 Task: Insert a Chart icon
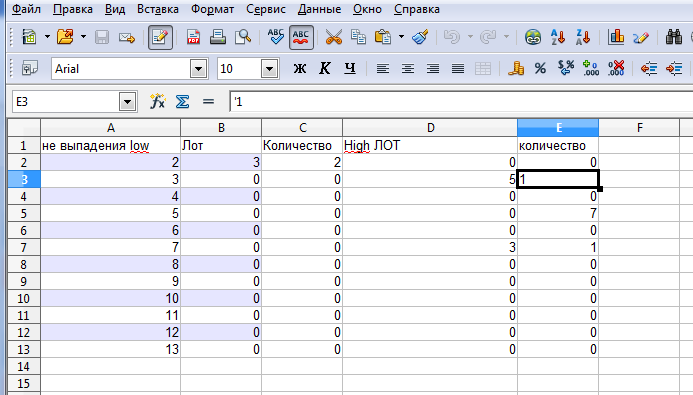(616, 37)
